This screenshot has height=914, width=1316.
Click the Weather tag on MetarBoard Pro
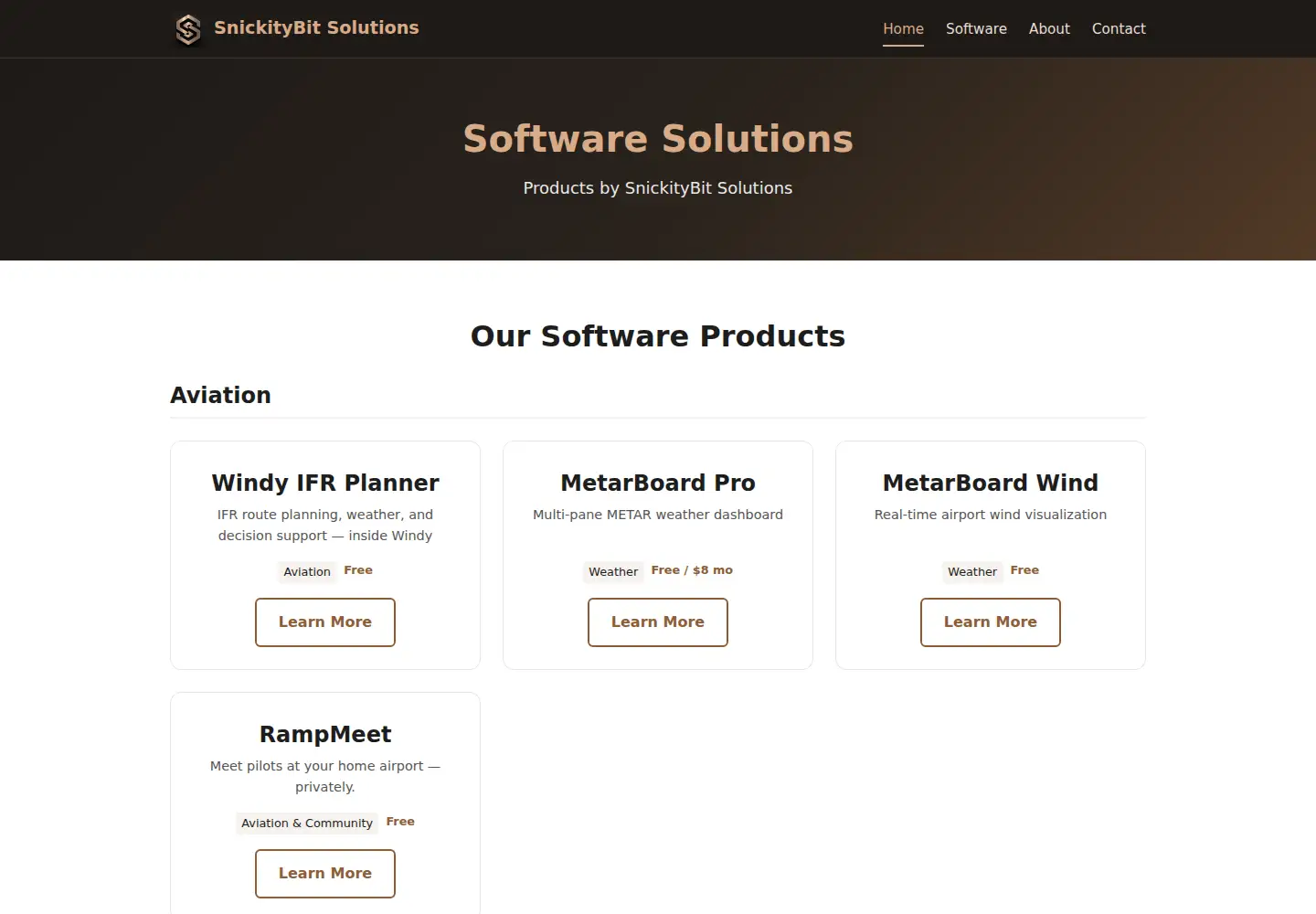pos(613,572)
